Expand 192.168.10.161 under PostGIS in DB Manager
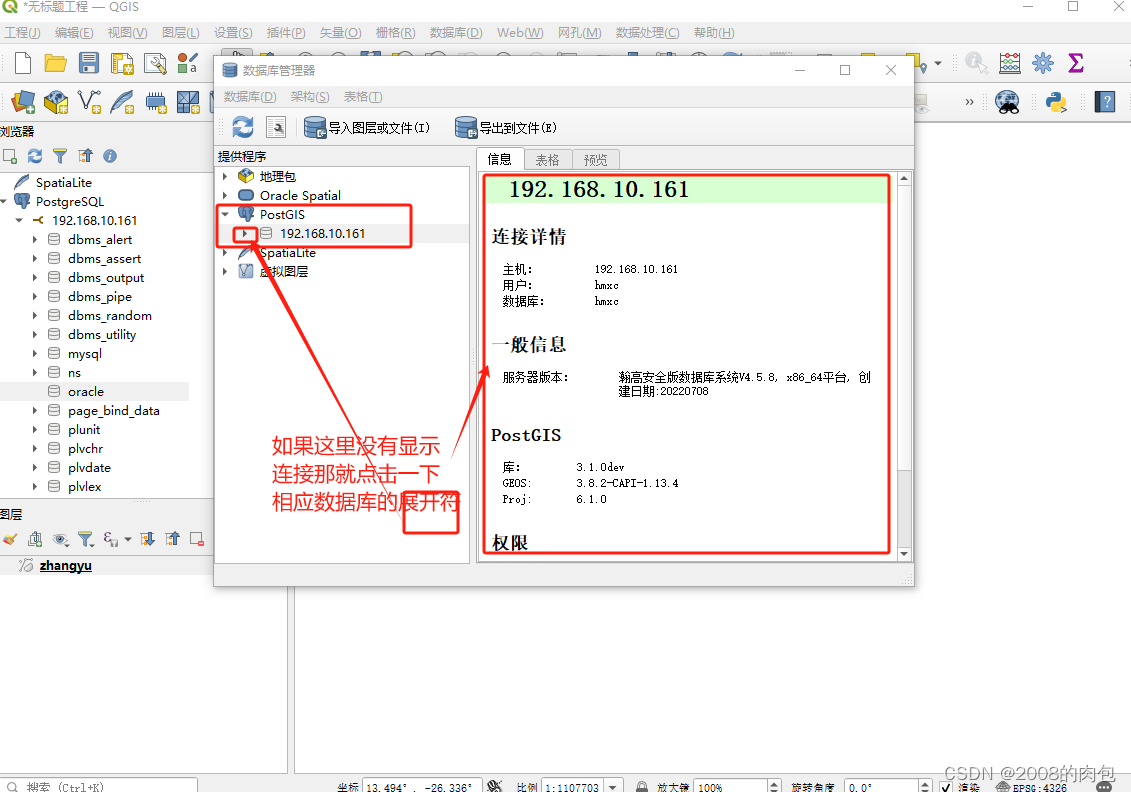The height and width of the screenshot is (792, 1131). (x=245, y=234)
